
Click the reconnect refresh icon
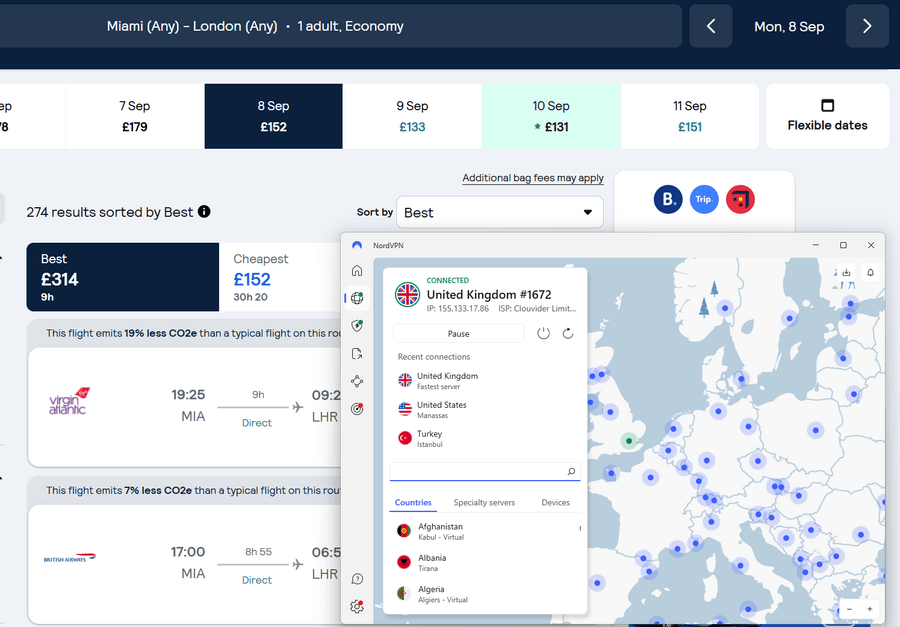click(568, 334)
